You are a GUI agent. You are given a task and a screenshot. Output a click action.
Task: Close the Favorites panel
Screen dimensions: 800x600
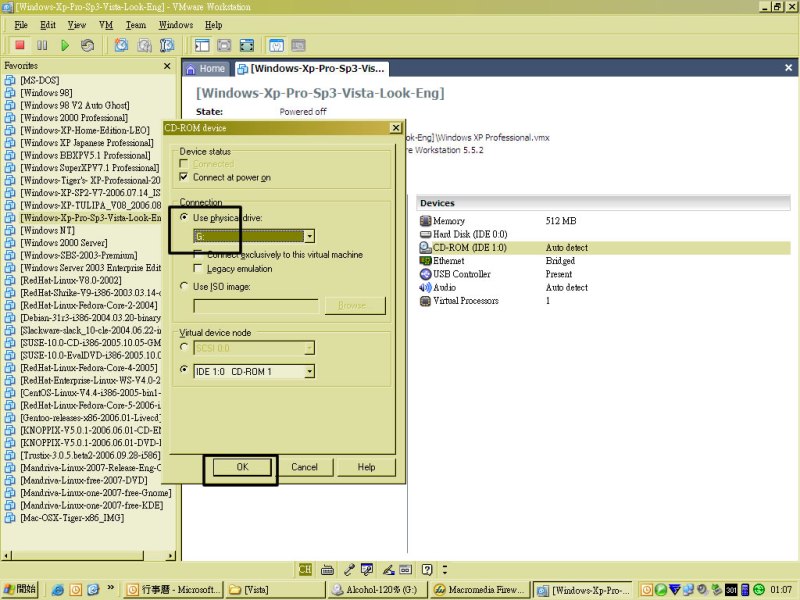pyautogui.click(x=167, y=66)
